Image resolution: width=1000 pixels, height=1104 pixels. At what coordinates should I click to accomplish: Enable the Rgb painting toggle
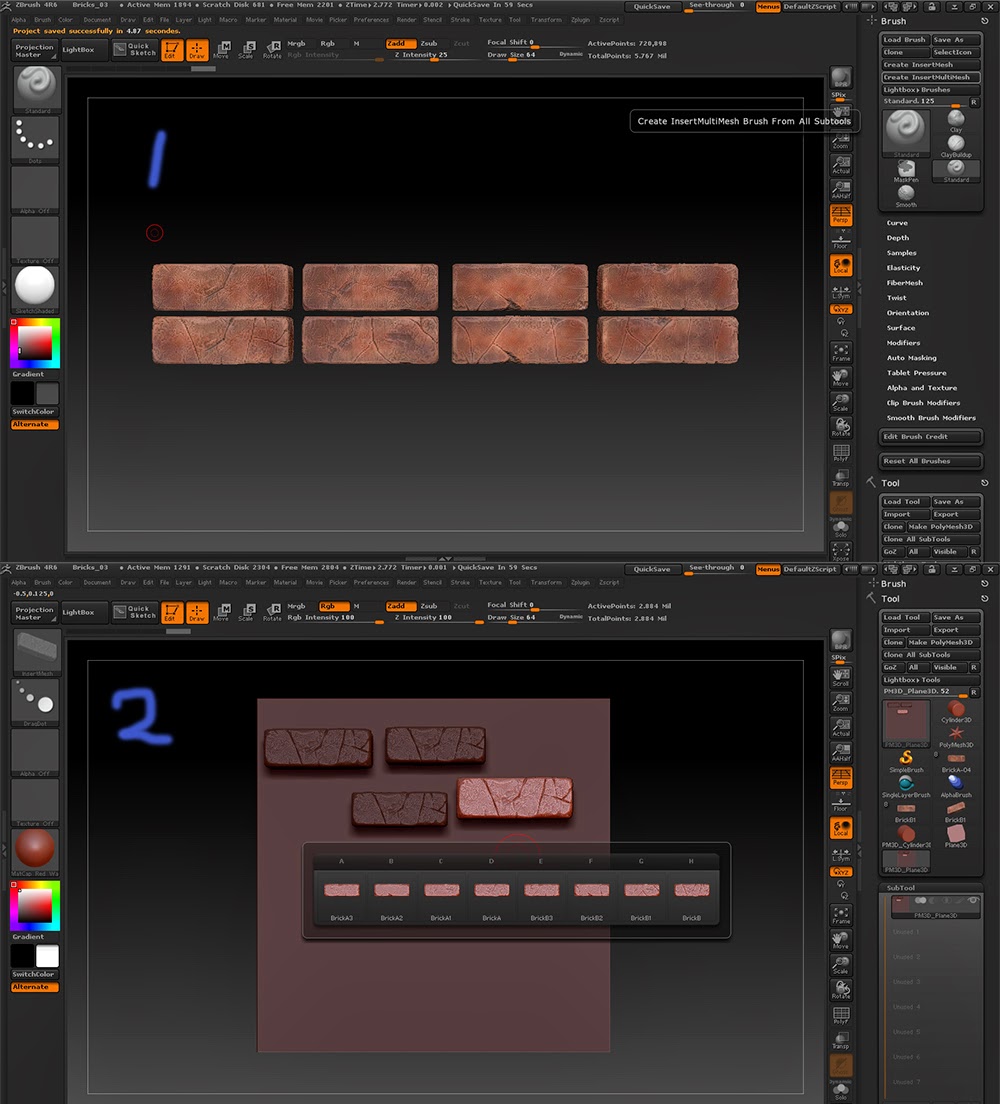pos(326,44)
